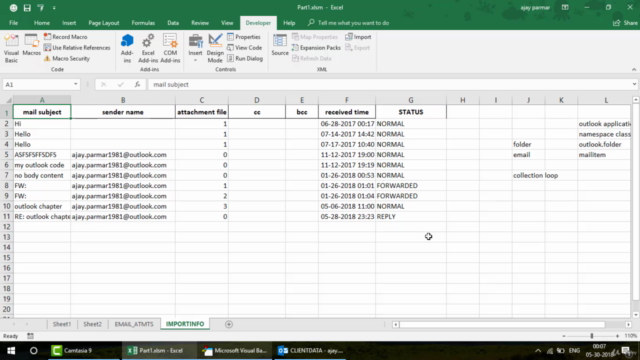Select cell with 'FORWARDED' in row 8
This screenshot has height=360, width=640.
411,186
